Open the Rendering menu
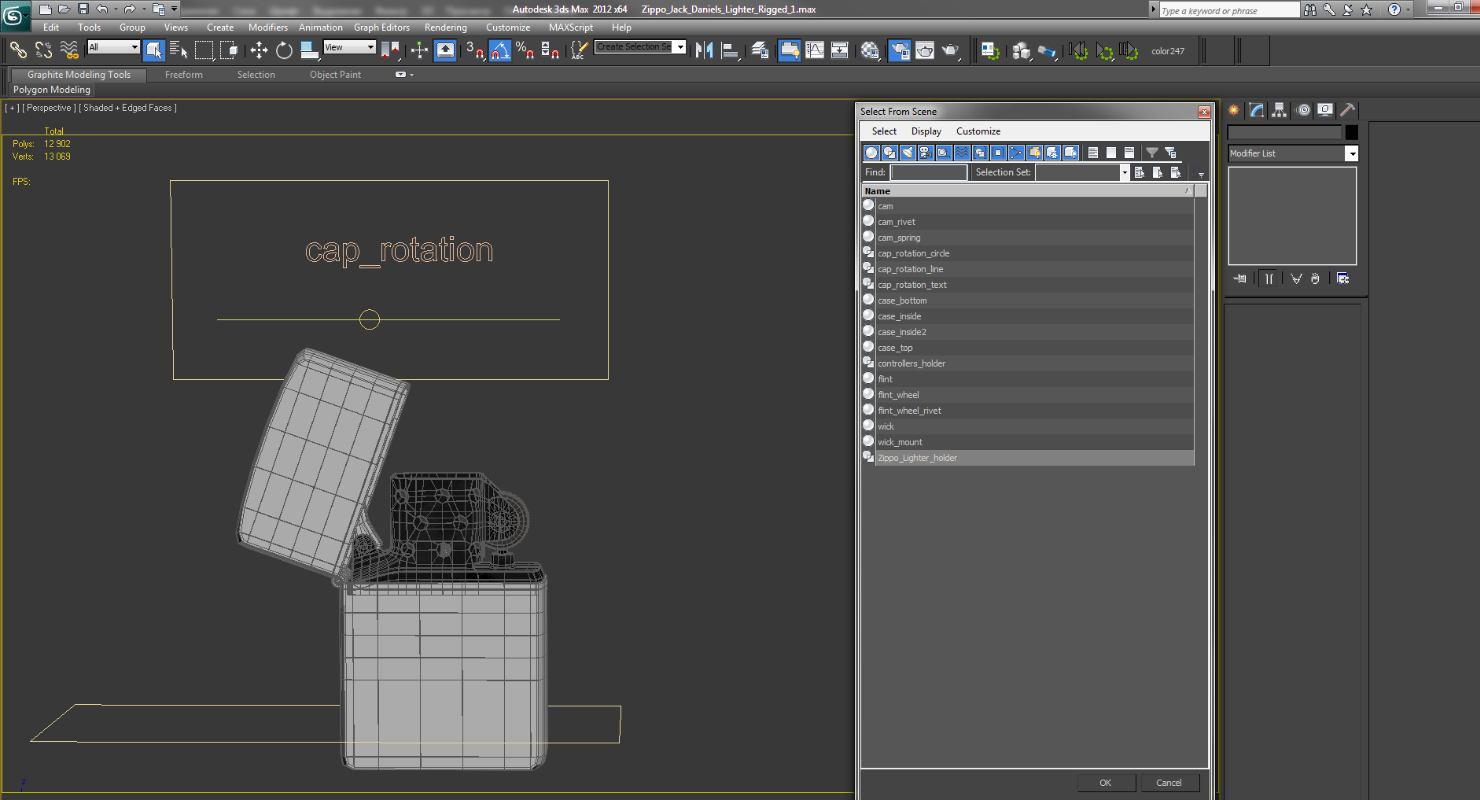1480x800 pixels. (x=445, y=27)
